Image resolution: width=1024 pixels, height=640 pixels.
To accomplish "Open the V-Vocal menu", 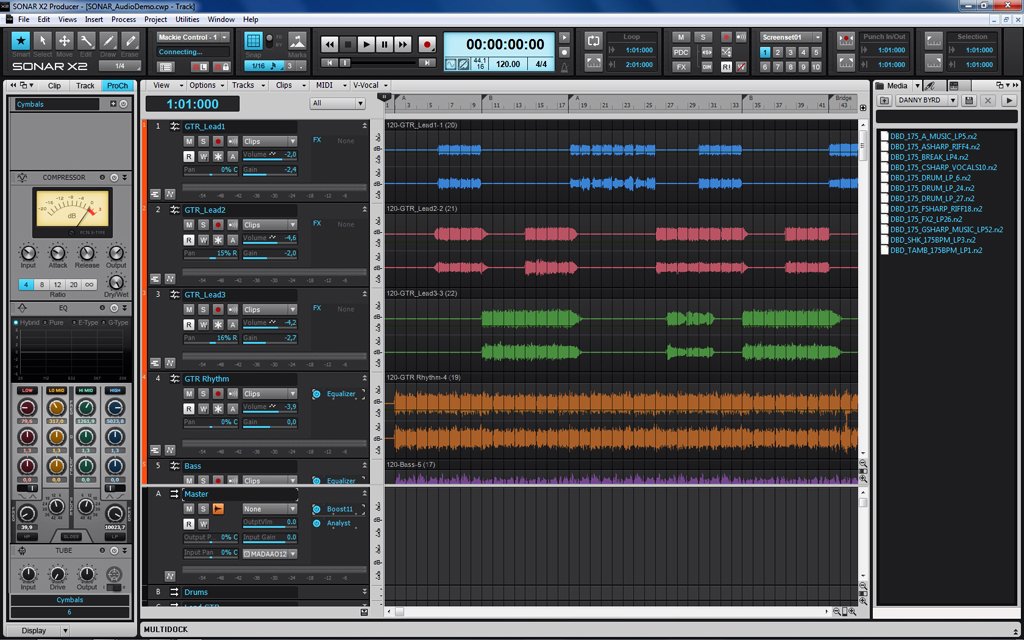I will click(370, 85).
